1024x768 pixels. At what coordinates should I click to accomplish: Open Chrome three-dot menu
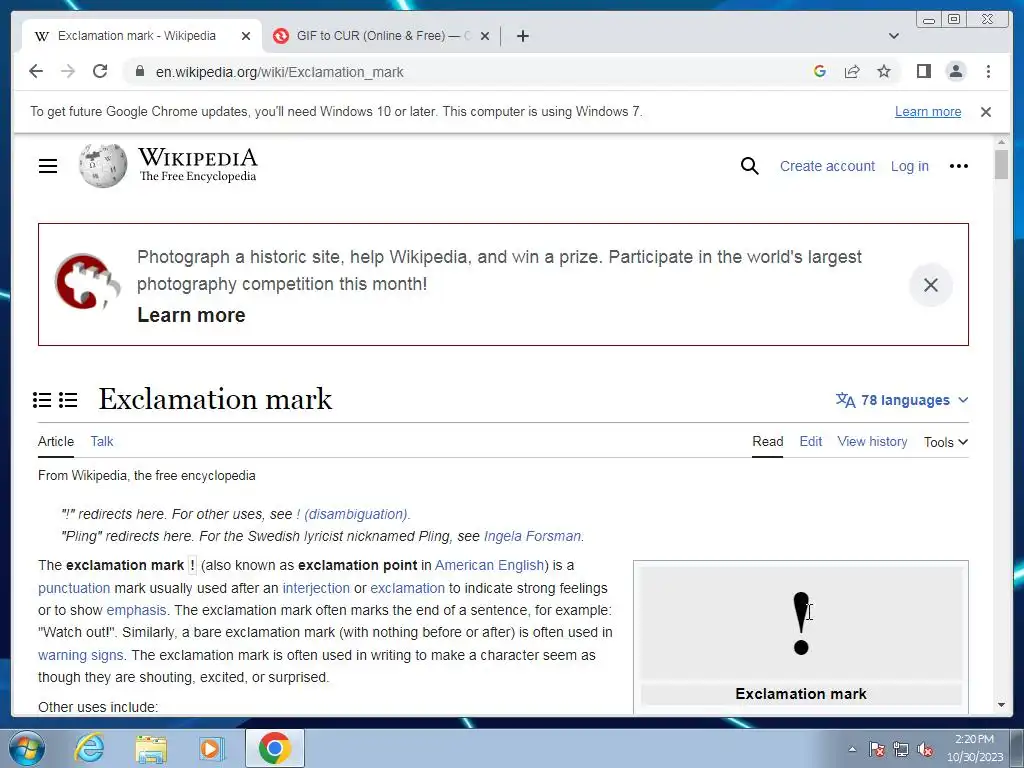click(988, 71)
